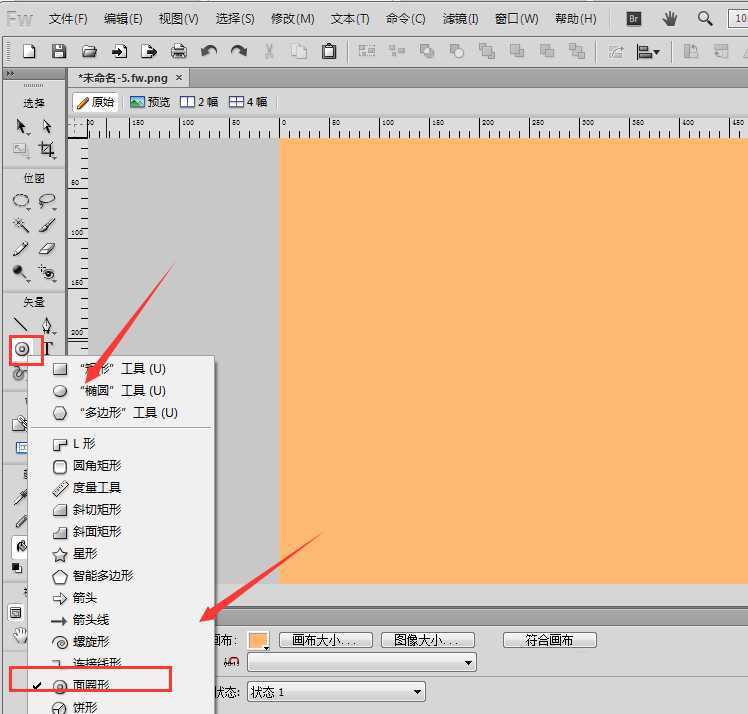
Task: Select the Pointer tool in tools panel
Action: click(21, 126)
